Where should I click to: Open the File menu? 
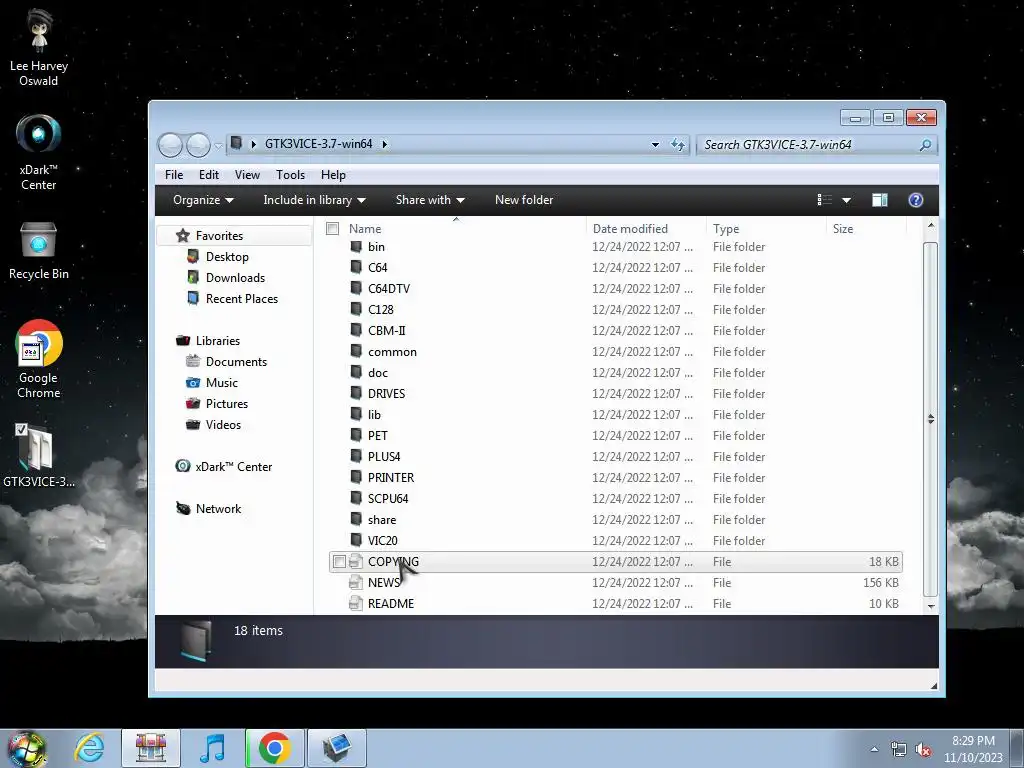174,175
